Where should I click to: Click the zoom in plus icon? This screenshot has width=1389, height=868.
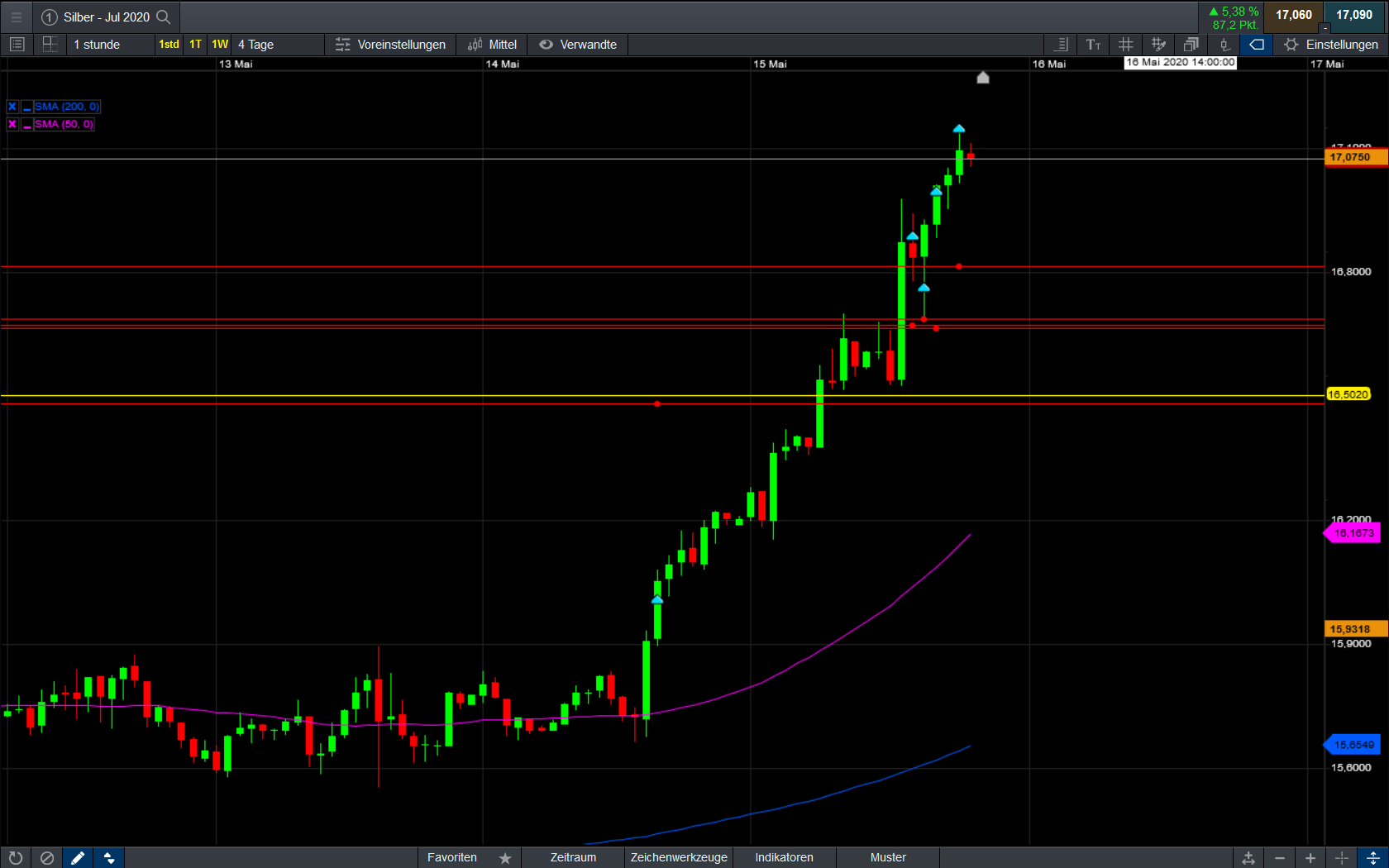click(x=1310, y=858)
